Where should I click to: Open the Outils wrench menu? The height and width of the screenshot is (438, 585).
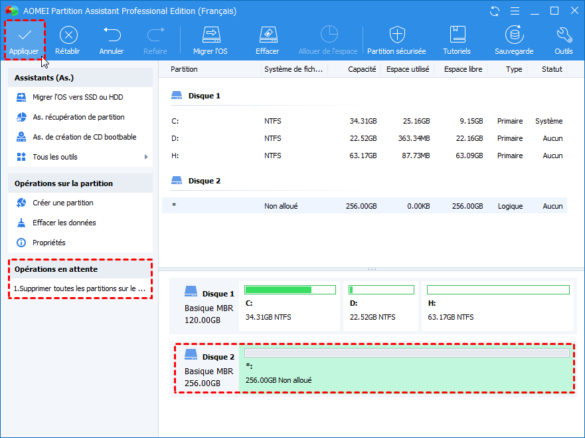click(564, 40)
